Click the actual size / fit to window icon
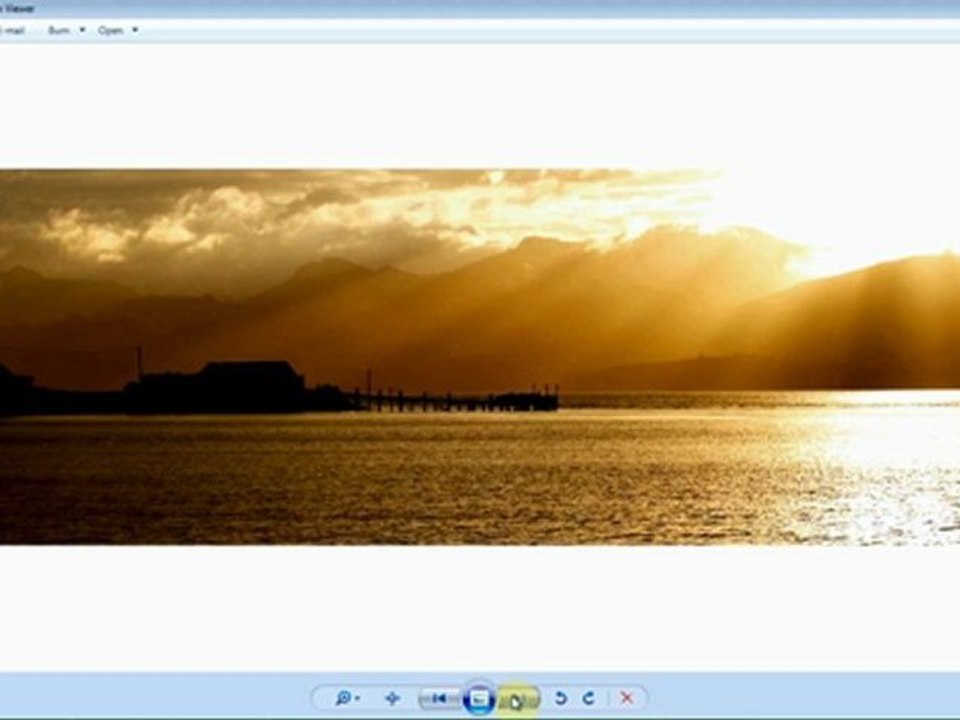Image resolution: width=960 pixels, height=720 pixels. point(392,698)
